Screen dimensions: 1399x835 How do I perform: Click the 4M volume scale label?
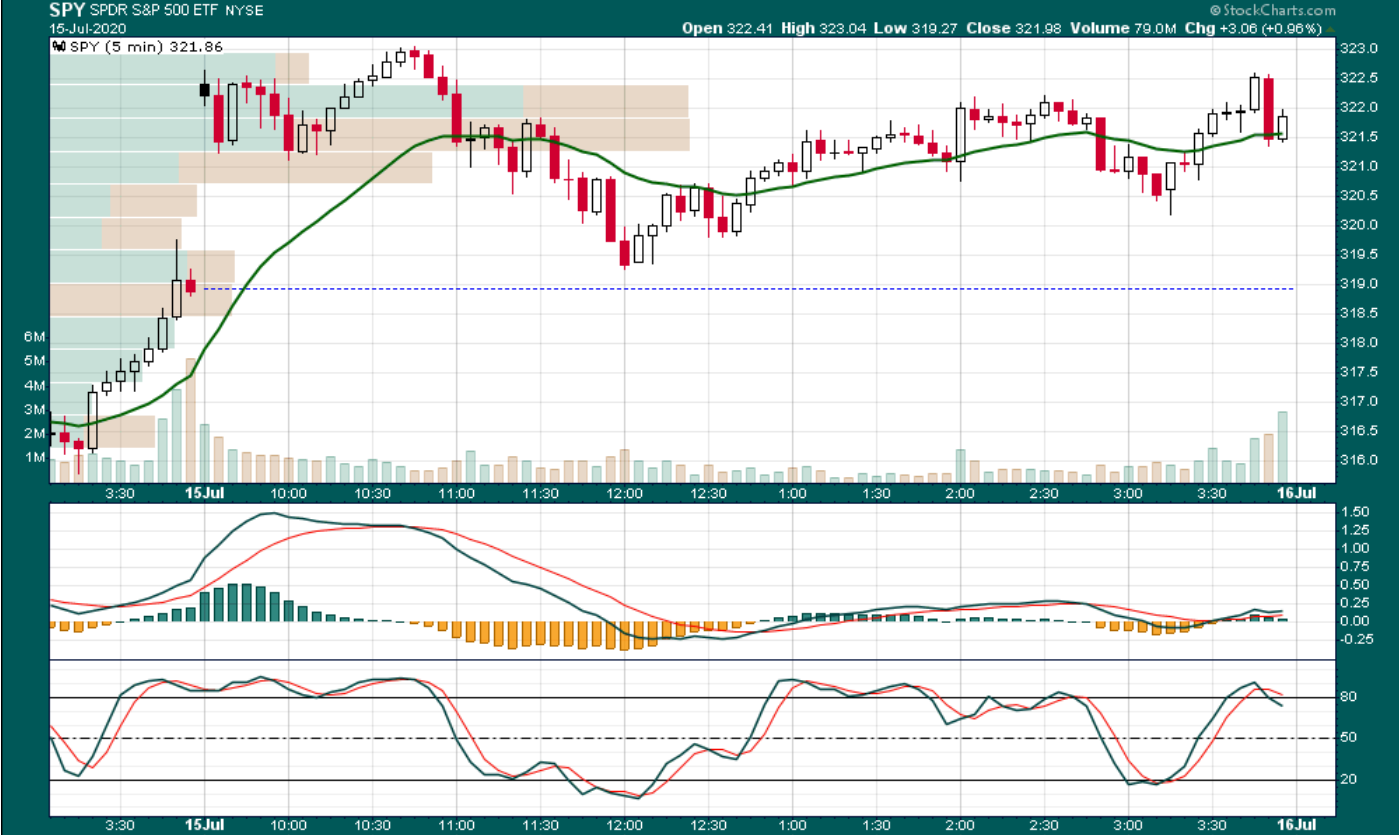coord(35,386)
